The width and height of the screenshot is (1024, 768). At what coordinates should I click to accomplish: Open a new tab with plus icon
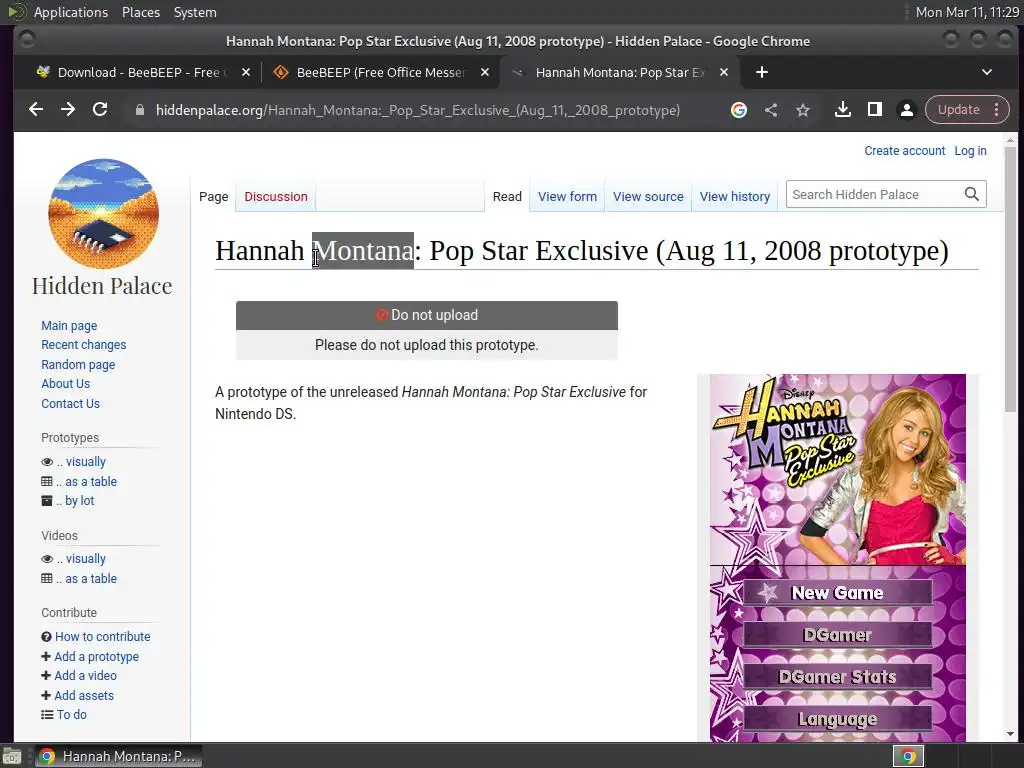[761, 72]
